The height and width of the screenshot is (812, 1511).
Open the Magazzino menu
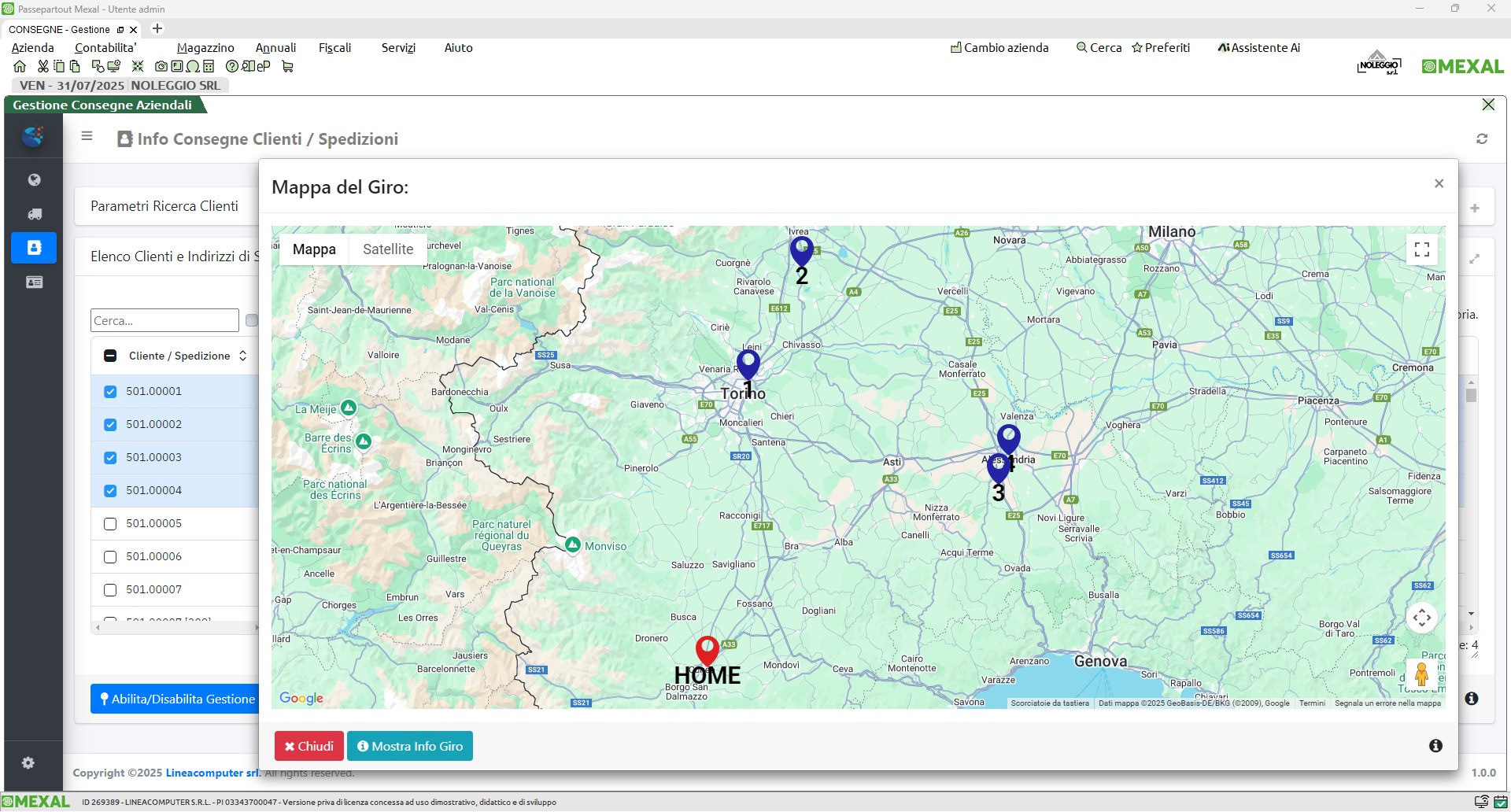pos(205,48)
